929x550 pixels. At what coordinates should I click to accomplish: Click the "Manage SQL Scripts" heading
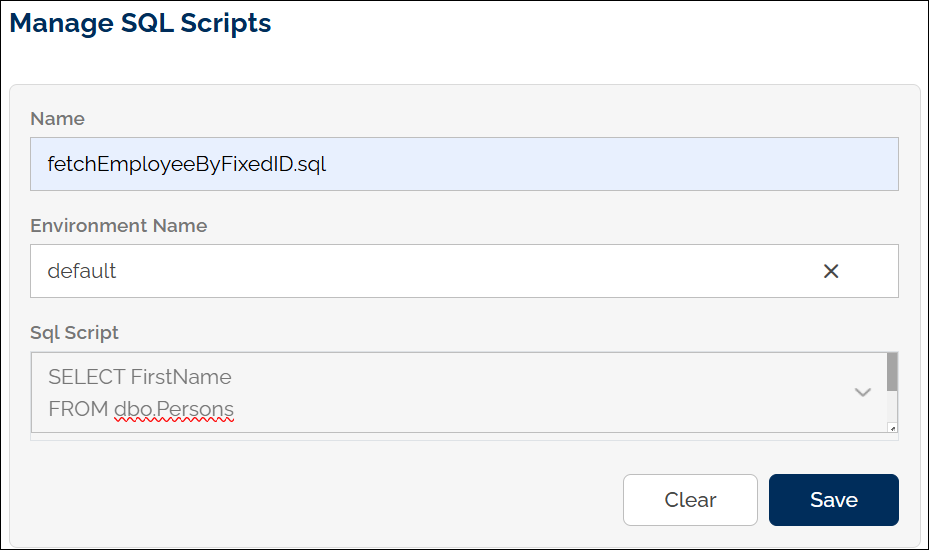[x=141, y=23]
